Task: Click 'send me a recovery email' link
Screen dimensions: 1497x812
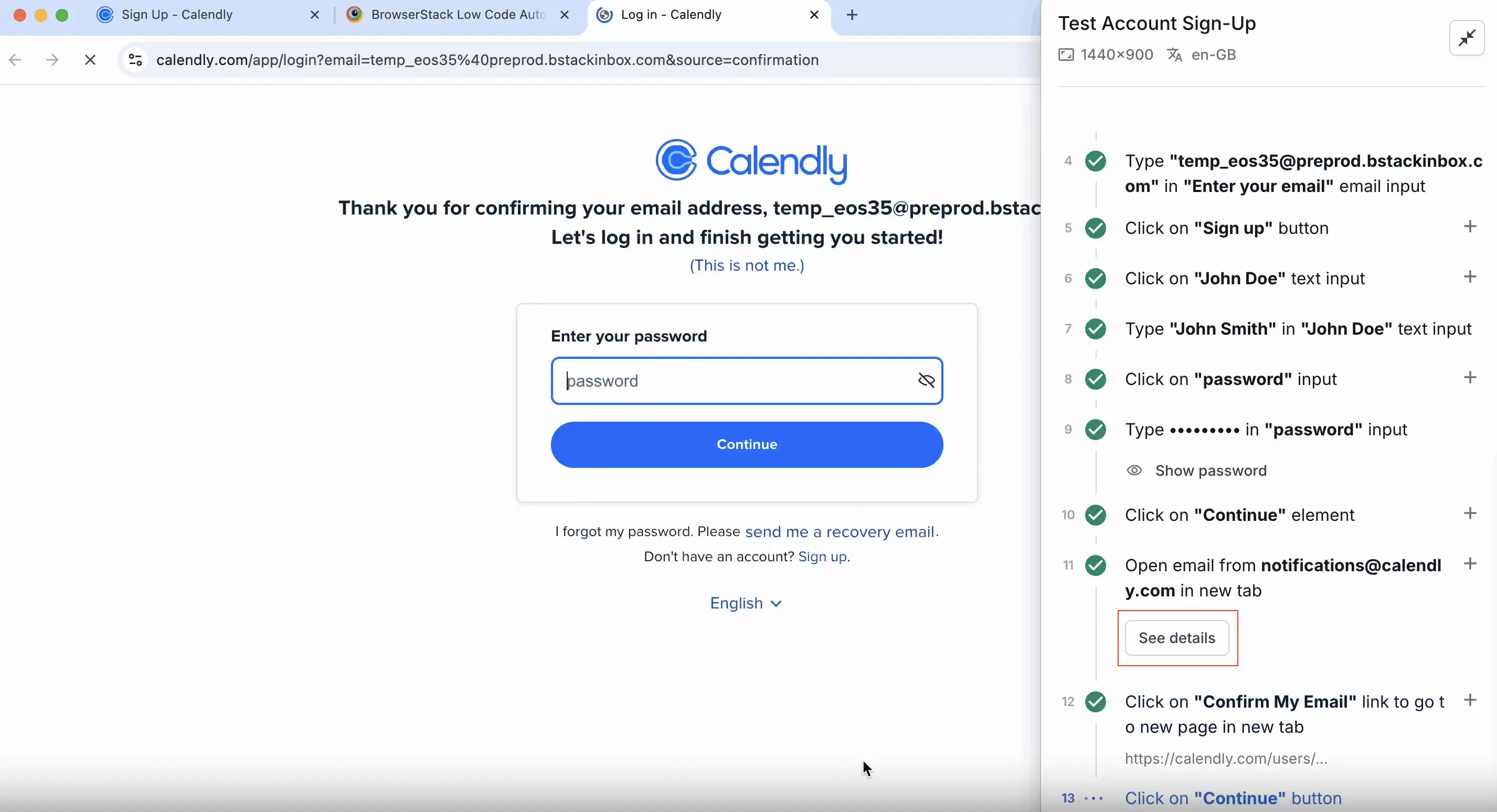Action: point(839,531)
